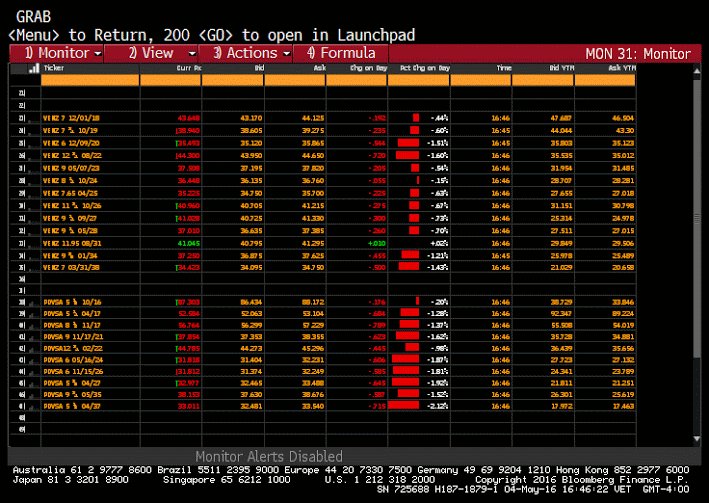The image size is (709, 503).
Task: Click -2.12% percent change in PDVSA 04/37 row
Action: (x=437, y=406)
